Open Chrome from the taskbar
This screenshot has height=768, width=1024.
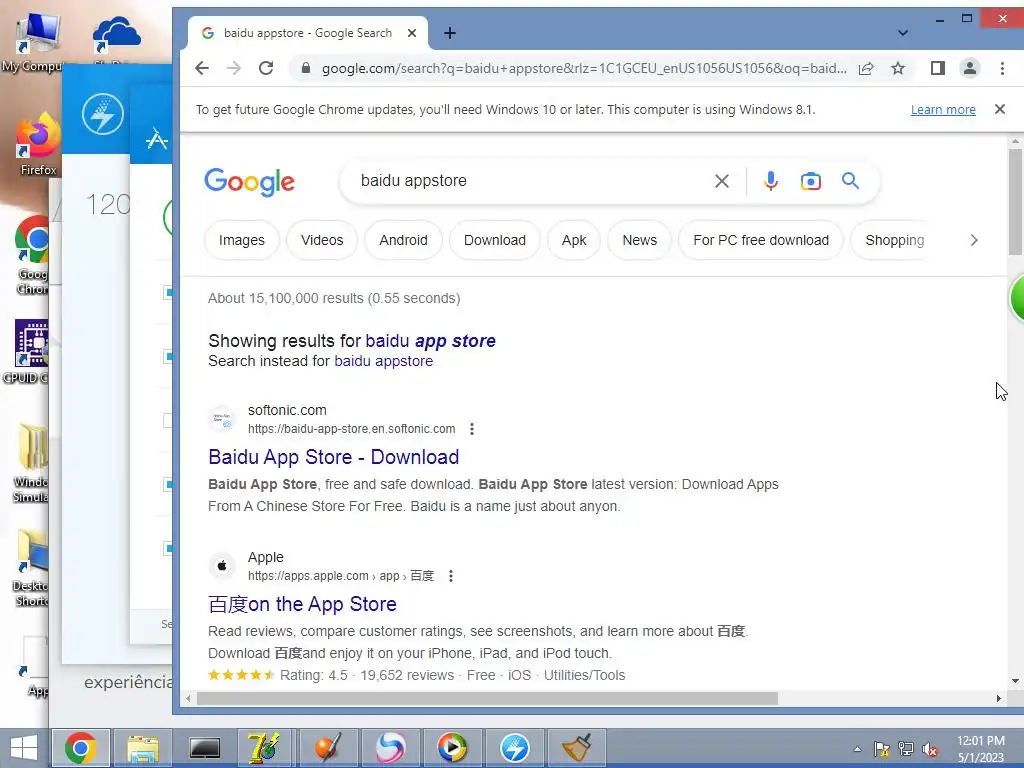coord(80,748)
